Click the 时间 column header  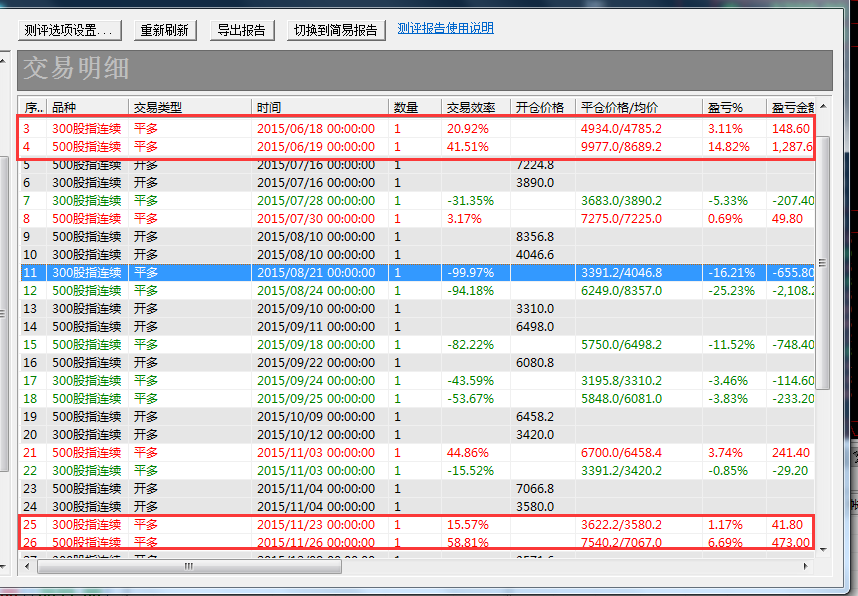tap(320, 107)
